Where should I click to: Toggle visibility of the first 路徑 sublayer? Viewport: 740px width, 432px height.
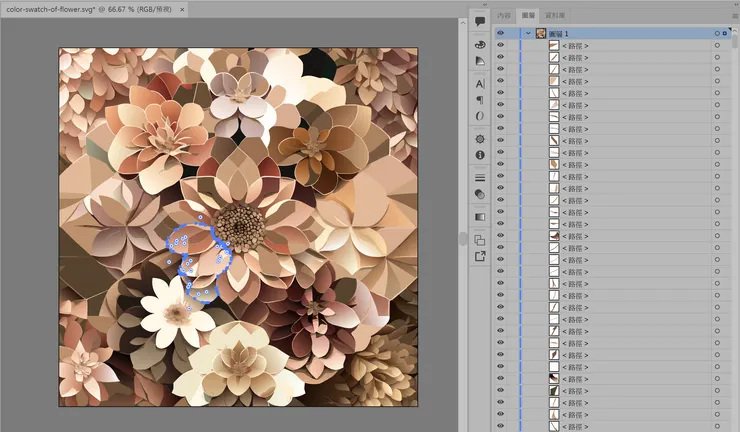(x=501, y=46)
